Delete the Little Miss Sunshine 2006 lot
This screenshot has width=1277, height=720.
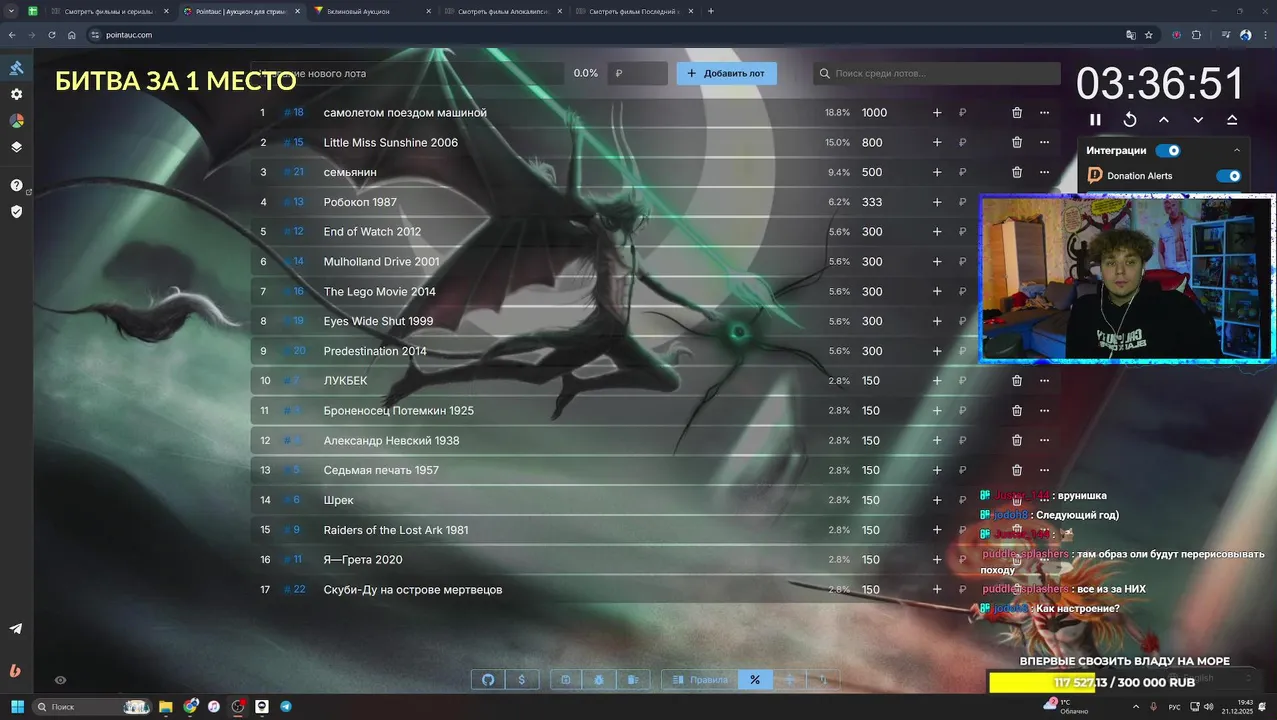point(1017,143)
